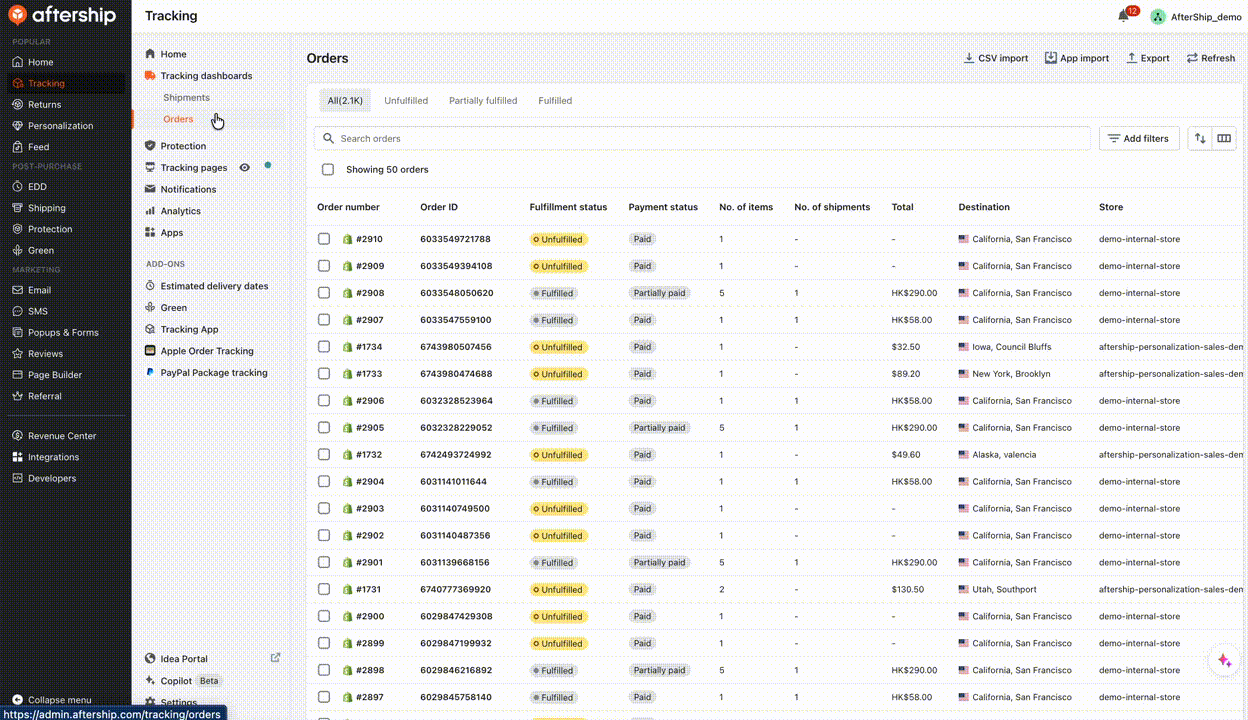This screenshot has width=1248, height=720.
Task: Click the AfterShip_demo account avatar
Action: 1158,17
